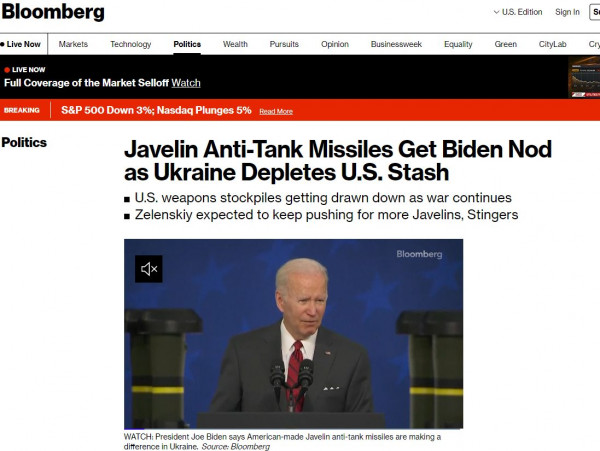Click the Biden speech video player
The width and height of the screenshot is (600, 451).
(293, 334)
